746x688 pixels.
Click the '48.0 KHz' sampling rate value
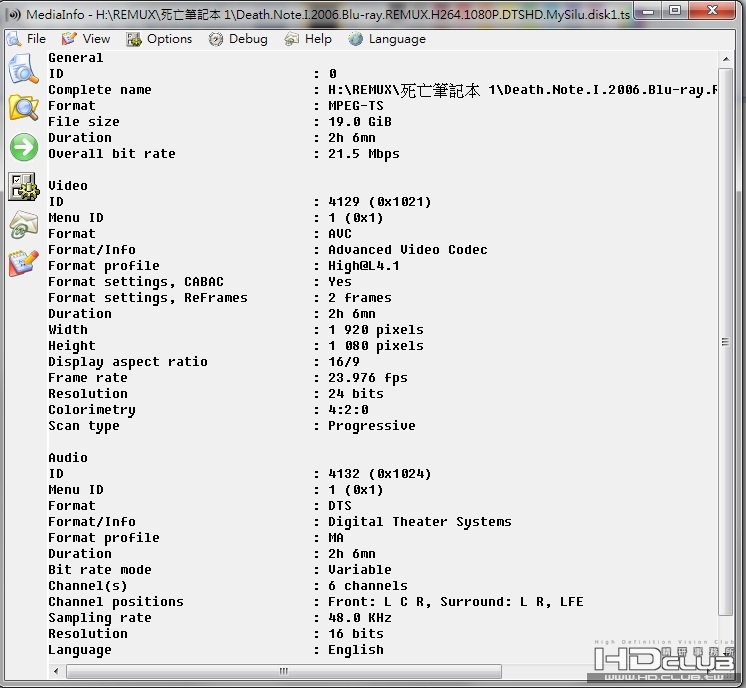click(360, 618)
